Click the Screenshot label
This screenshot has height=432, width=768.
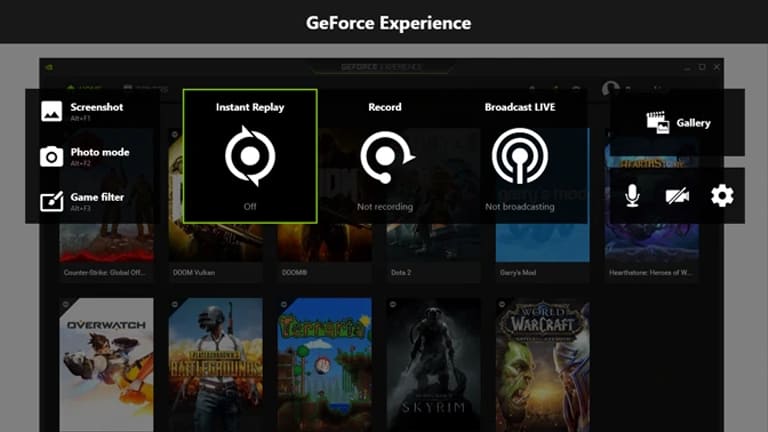[96, 107]
